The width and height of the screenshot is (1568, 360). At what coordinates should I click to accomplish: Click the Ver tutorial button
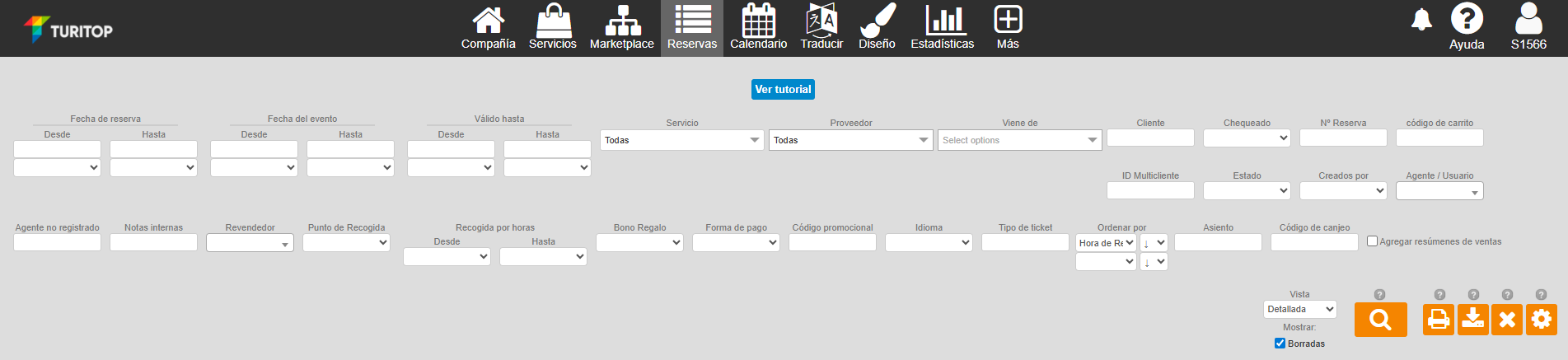(783, 89)
